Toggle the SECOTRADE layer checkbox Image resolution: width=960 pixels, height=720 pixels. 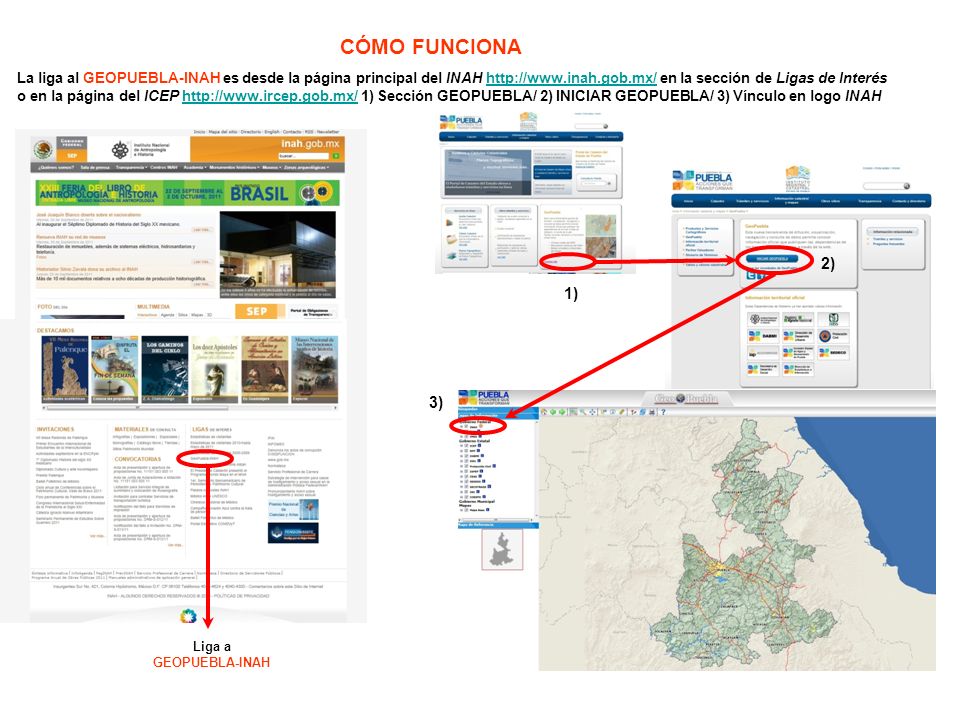click(x=466, y=487)
